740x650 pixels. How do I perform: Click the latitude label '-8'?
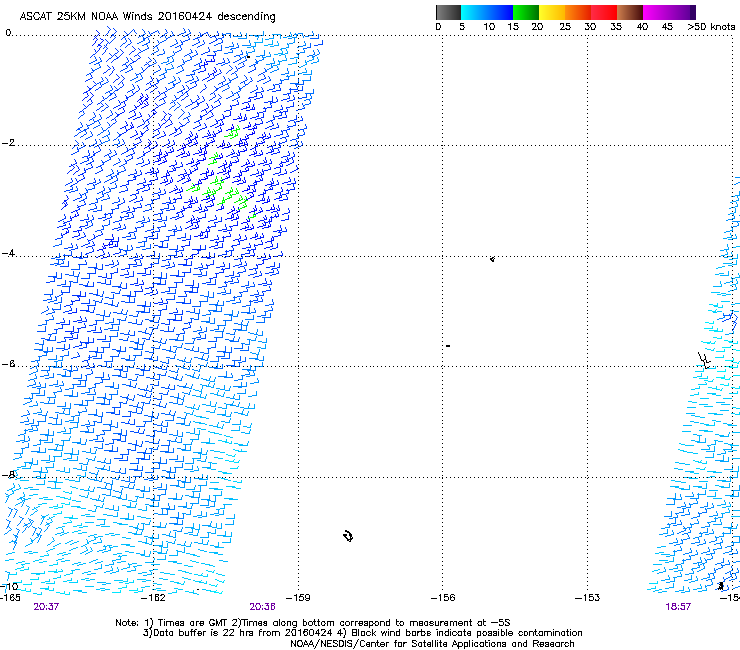tap(8, 475)
